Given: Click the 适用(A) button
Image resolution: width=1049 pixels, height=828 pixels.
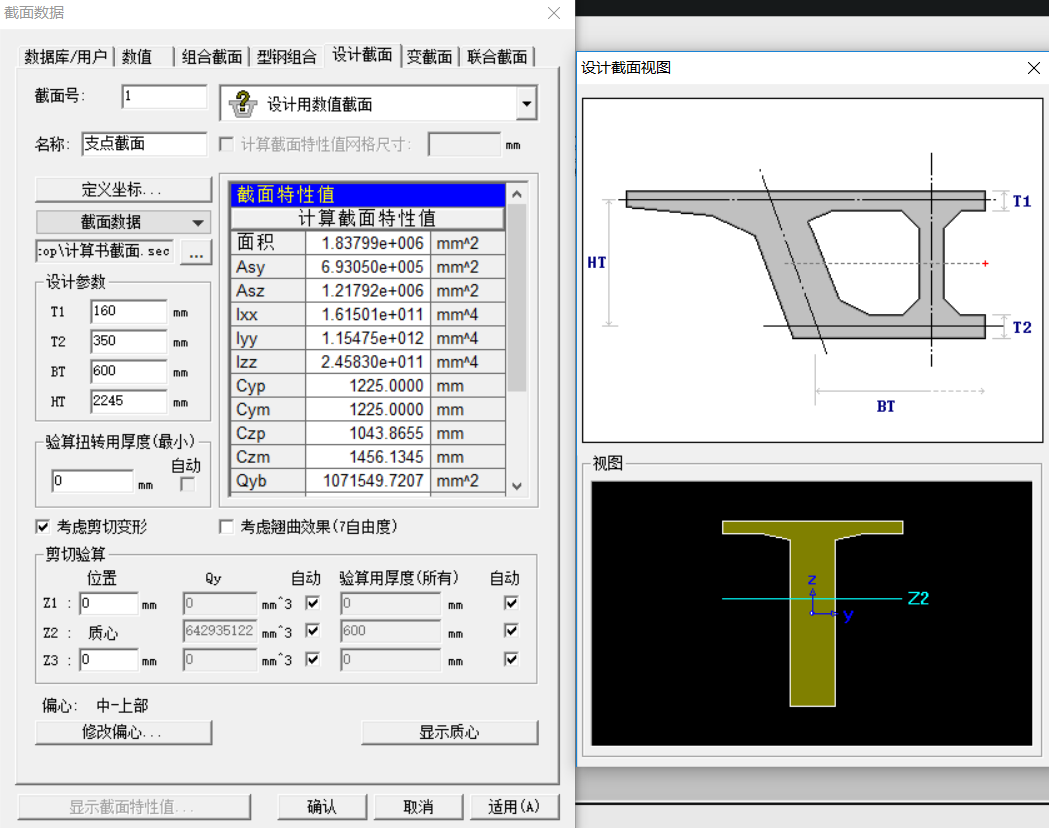Looking at the screenshot, I should click(514, 807).
